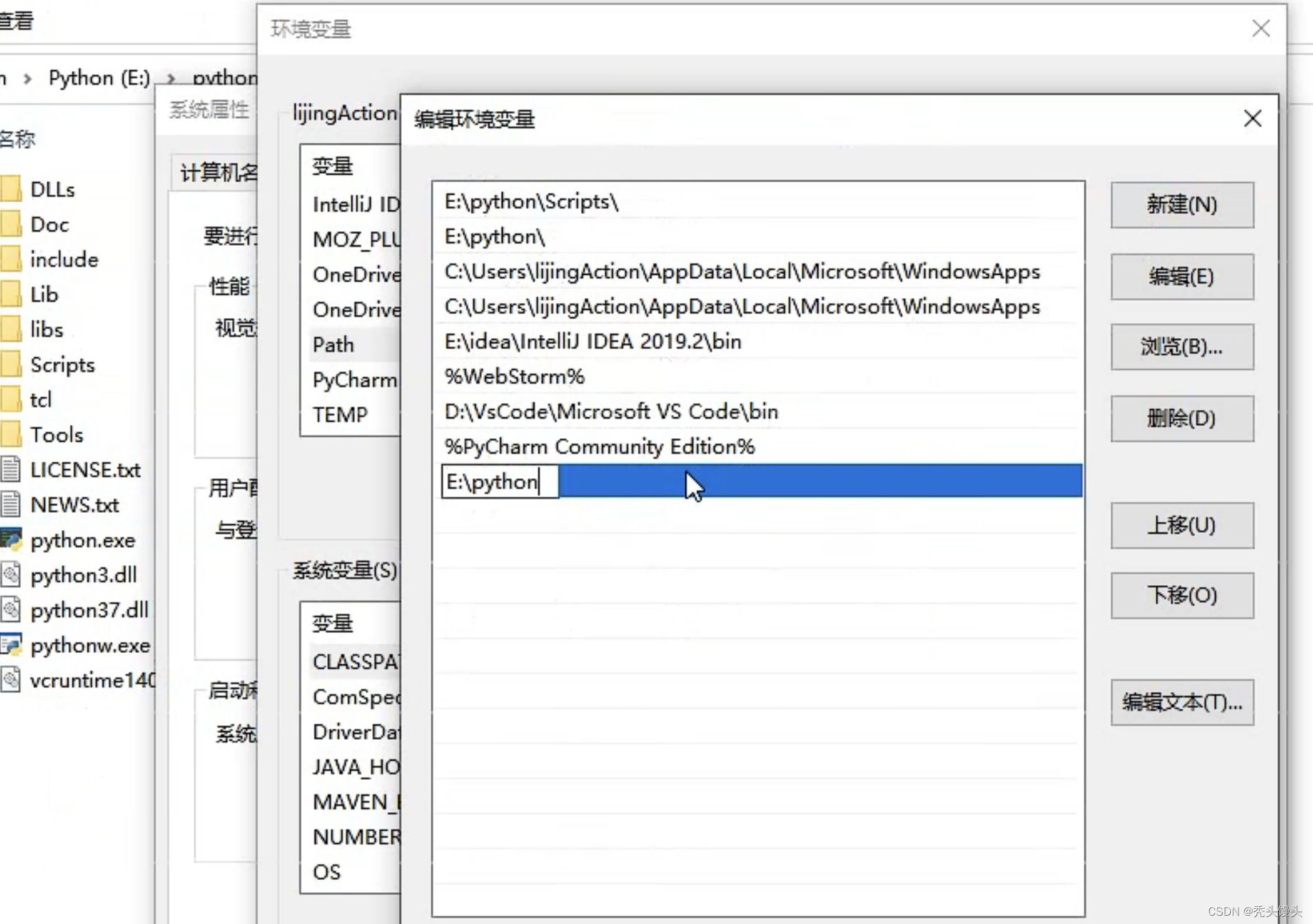Open the DLLs folder
Viewport: 1313px width, 924px height.
[53, 189]
